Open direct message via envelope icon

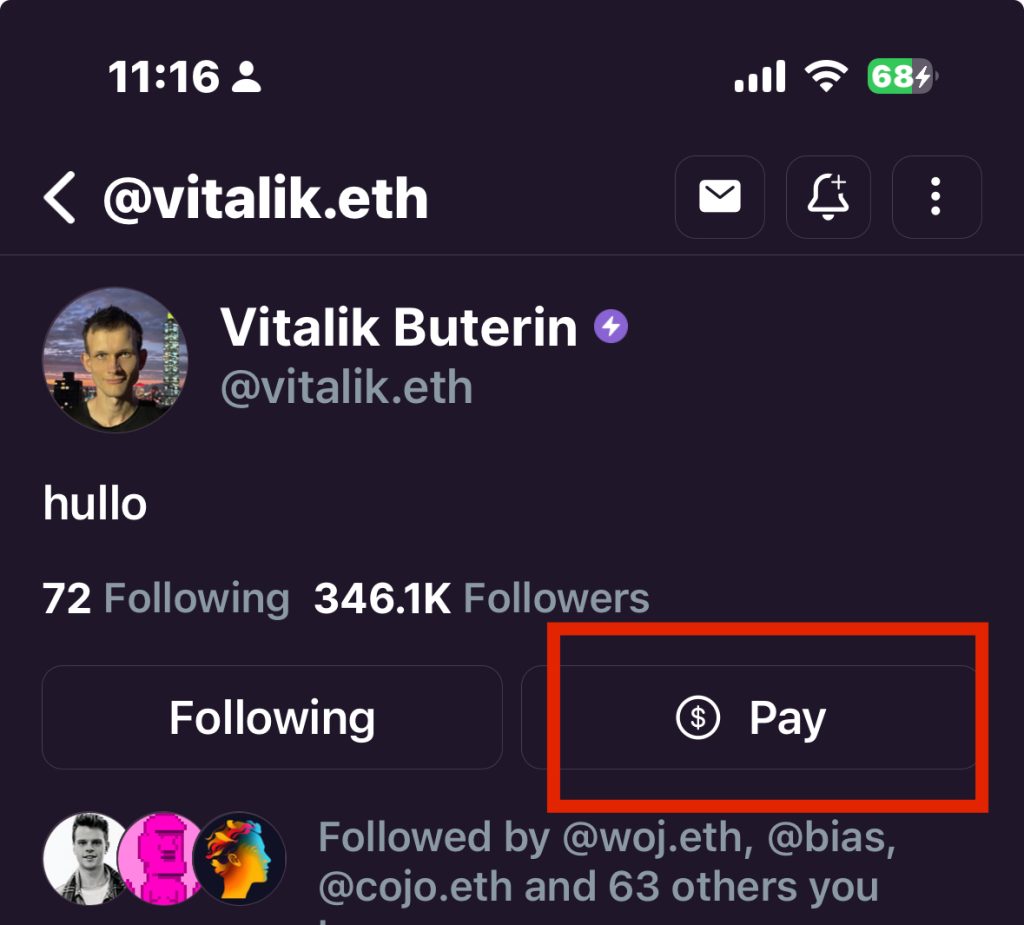[x=720, y=198]
